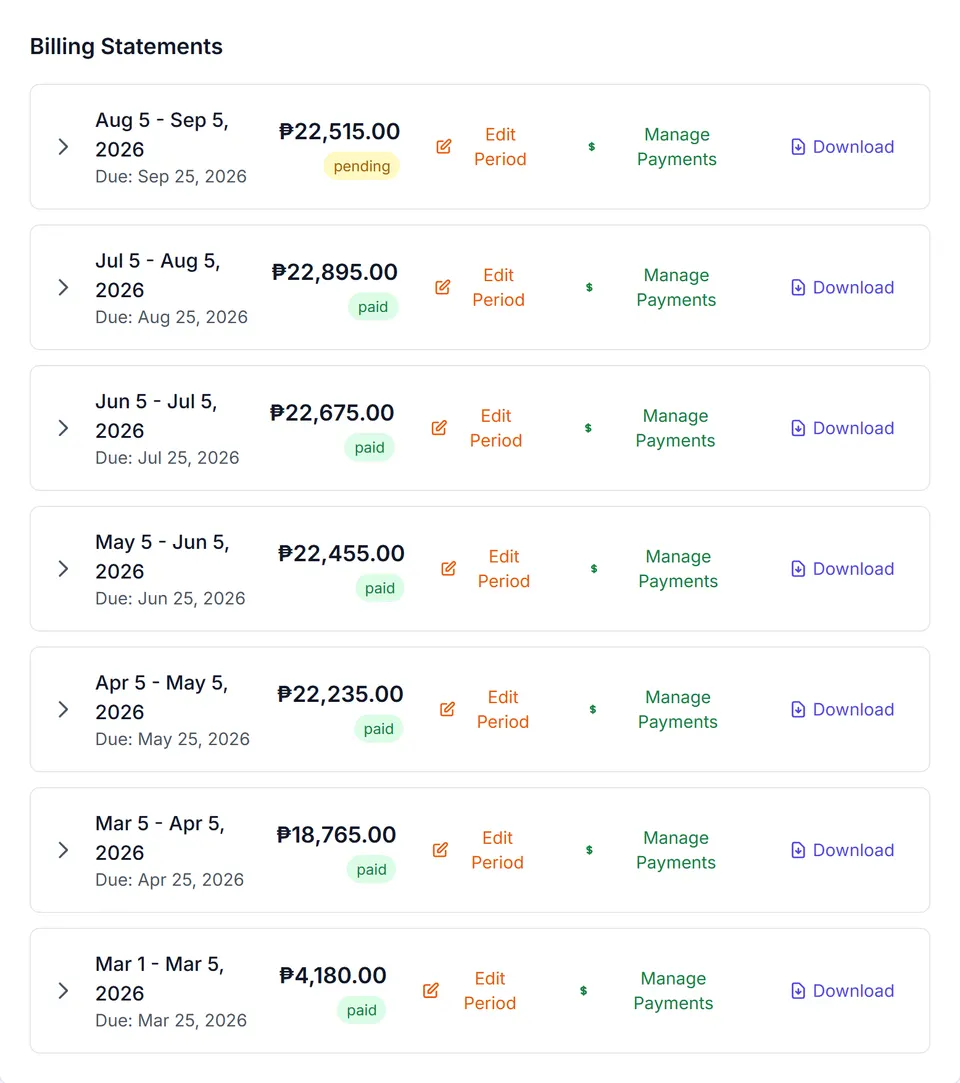Expand the Apr 5 - May 5, 2026 statement chevron
Image resolution: width=960 pixels, height=1083 pixels.
pos(64,709)
